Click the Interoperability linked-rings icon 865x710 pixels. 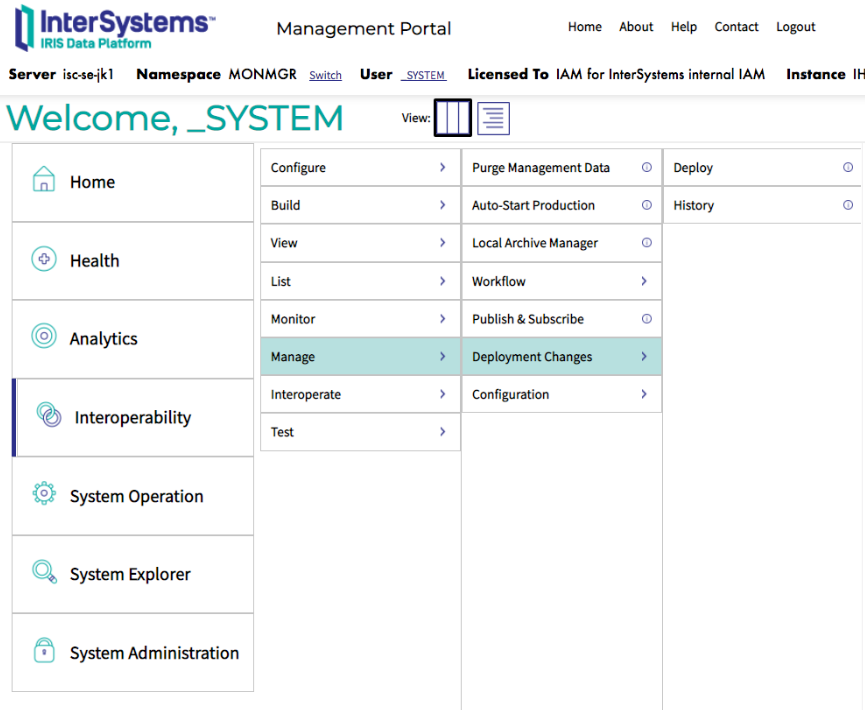pos(49,415)
